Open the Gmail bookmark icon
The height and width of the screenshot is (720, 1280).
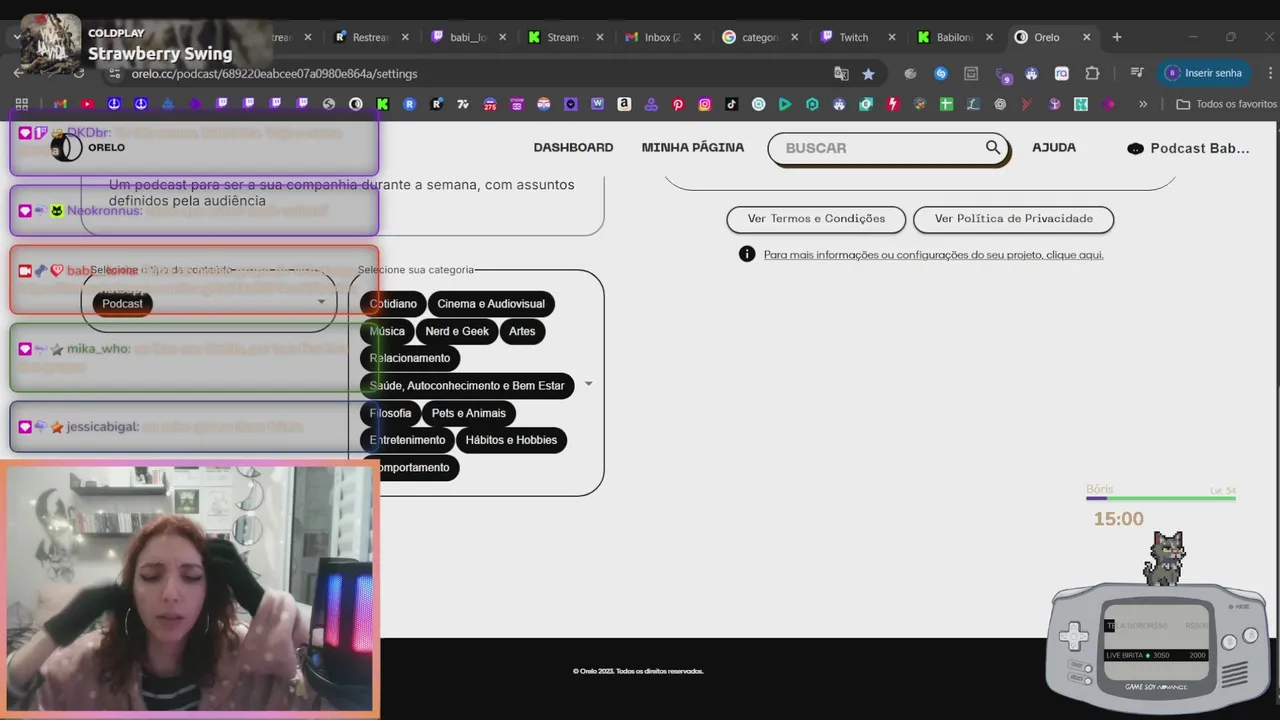coord(60,104)
